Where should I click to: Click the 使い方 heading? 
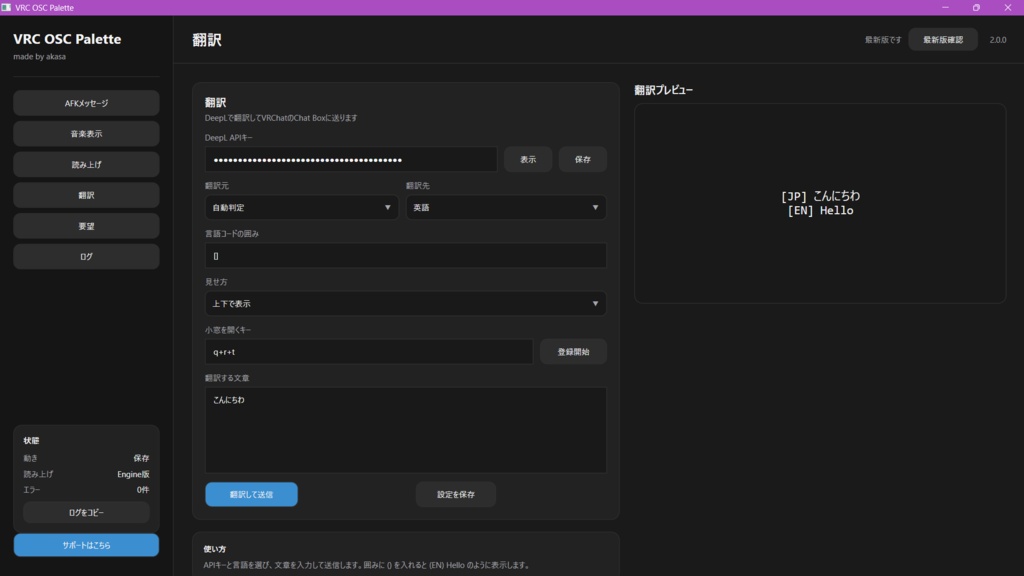(215, 549)
